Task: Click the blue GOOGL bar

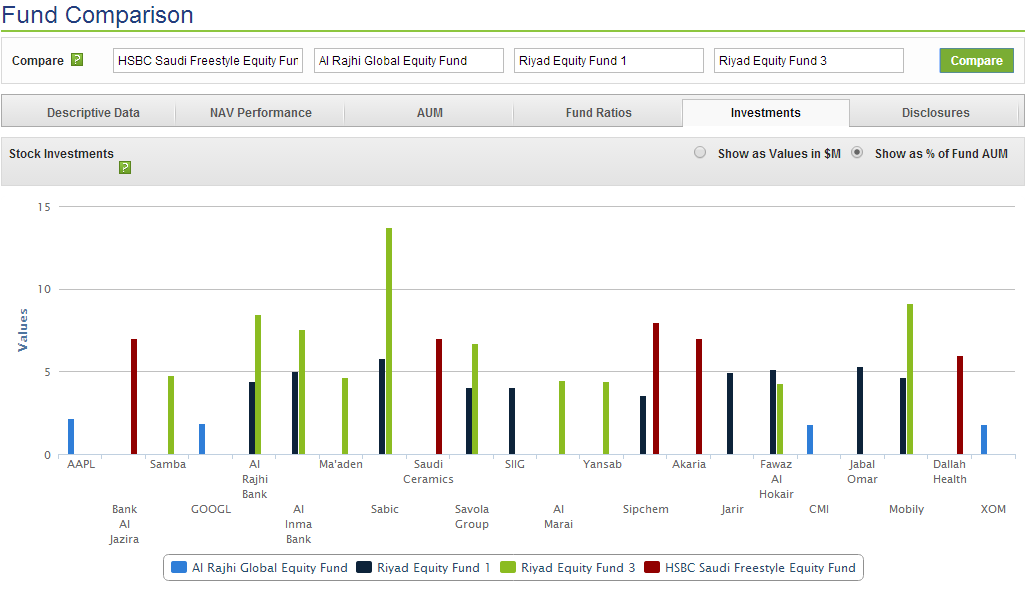Action: pos(202,439)
